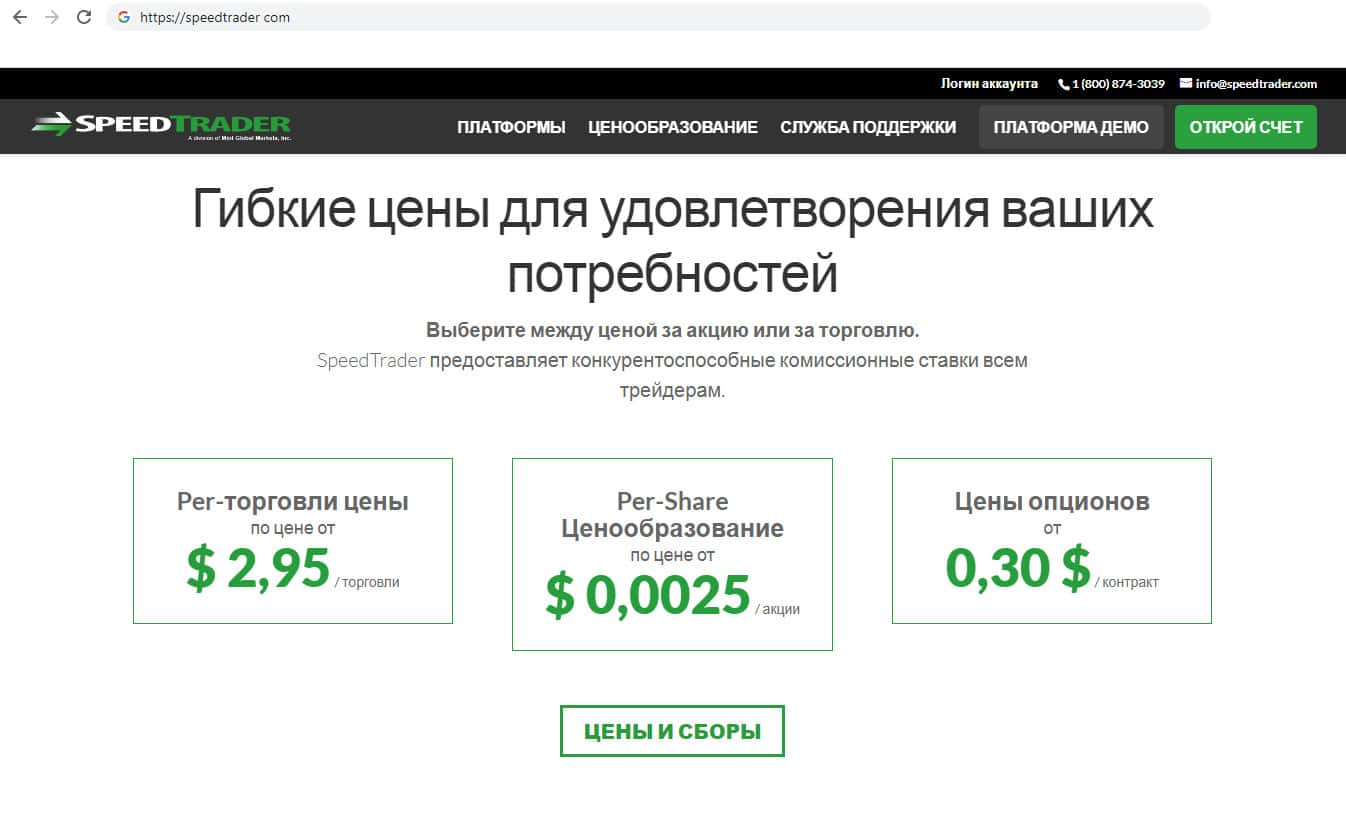Call the 1 (800) 874-3039 phone link
Viewport: 1346px width, 838px height.
(x=1118, y=84)
